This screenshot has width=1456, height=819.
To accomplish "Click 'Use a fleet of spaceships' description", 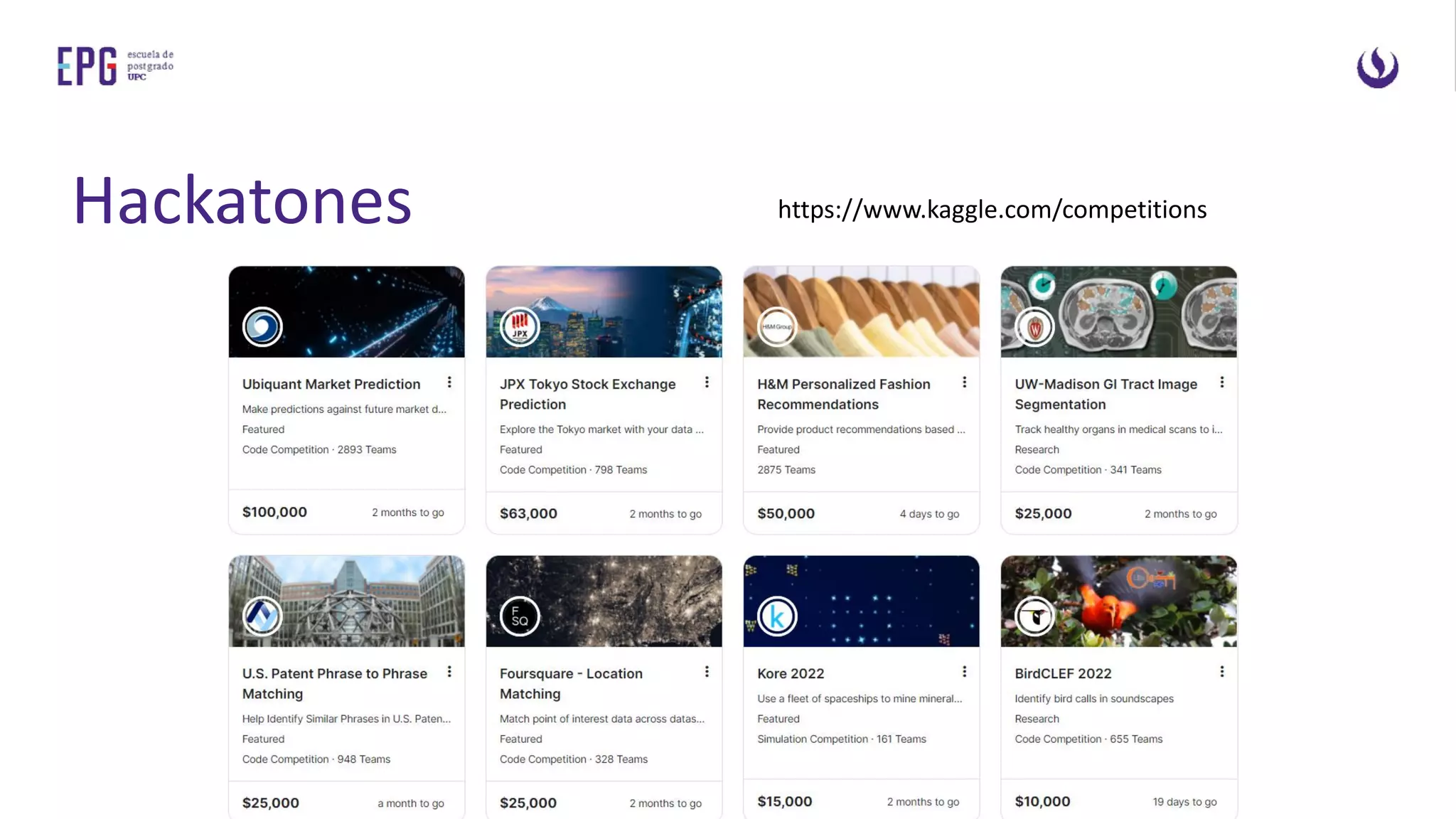I will pos(860,699).
